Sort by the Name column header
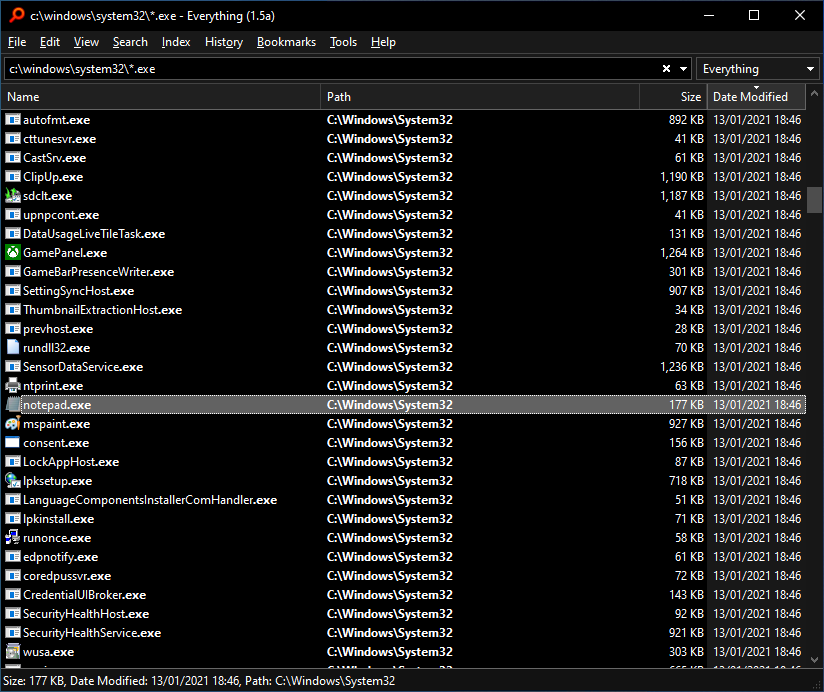 pyautogui.click(x=161, y=97)
